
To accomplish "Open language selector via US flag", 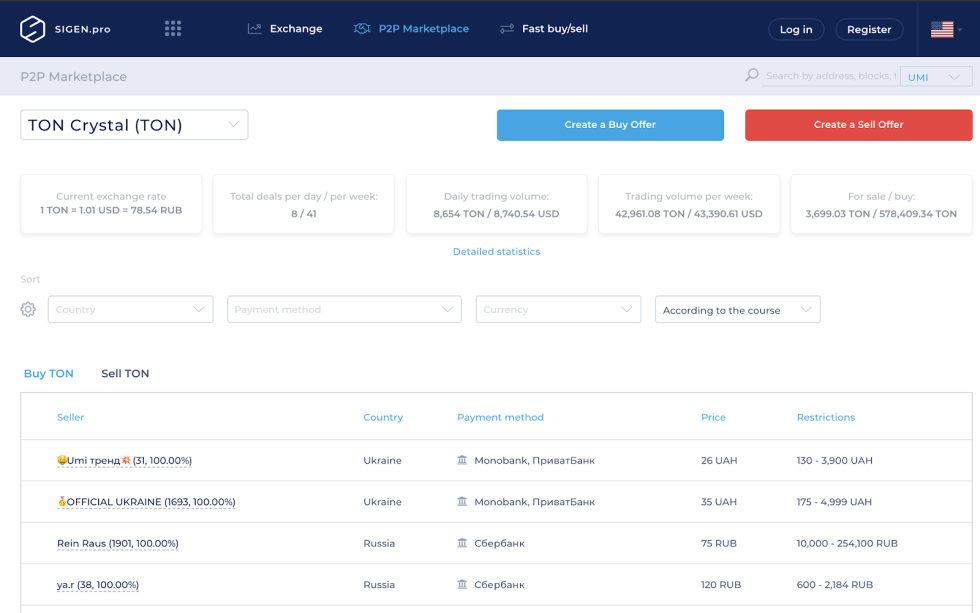I will (x=942, y=29).
